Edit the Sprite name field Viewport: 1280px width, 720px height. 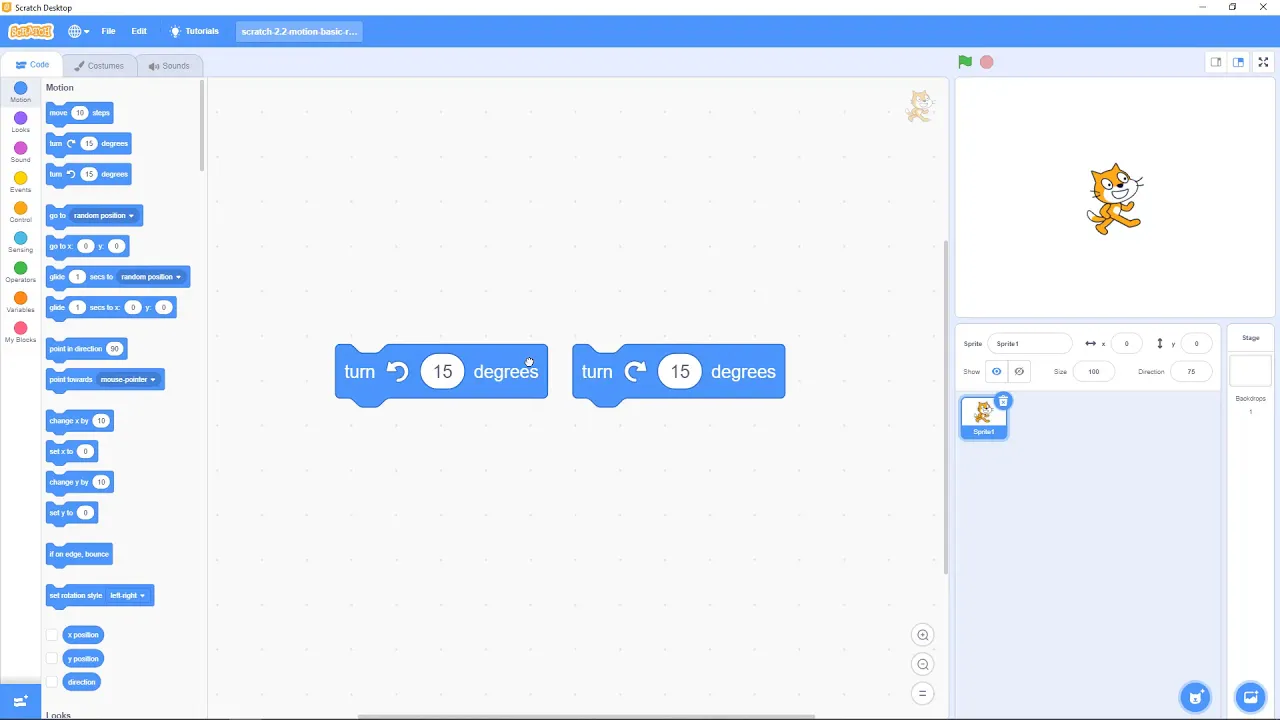1030,344
